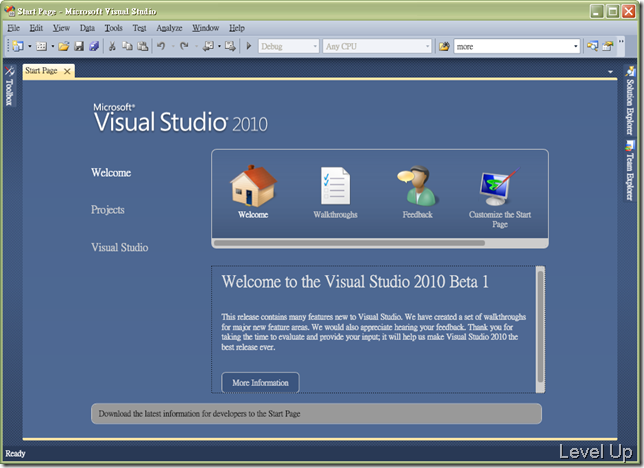Maximize the Visual Studio window
Image resolution: width=644 pixels, height=468 pixels.
pyautogui.click(x=613, y=11)
